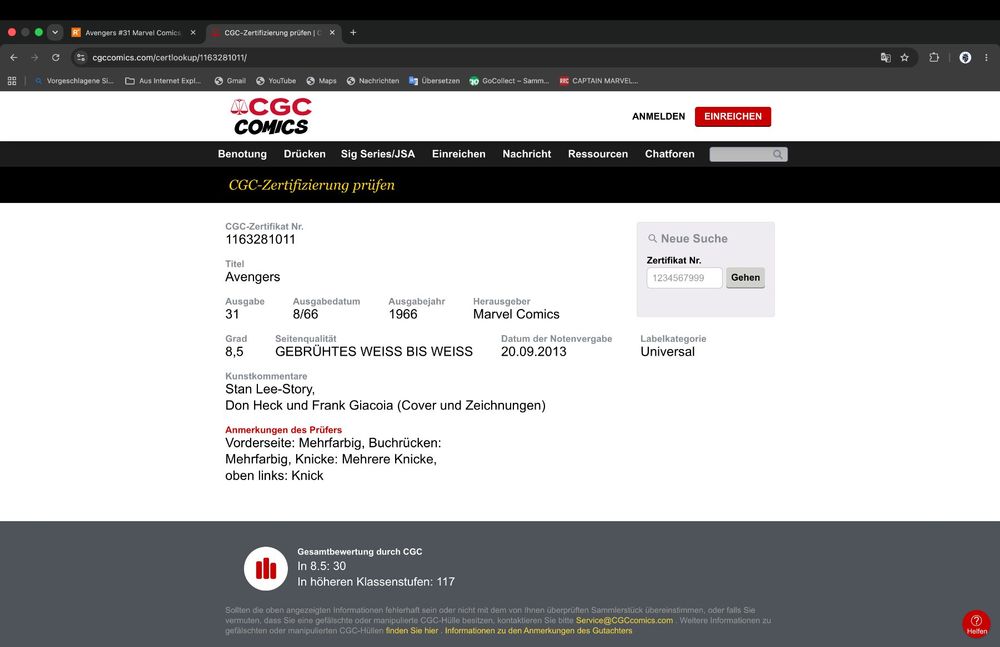1000x647 pixels.
Task: Open the red Helfen help bubble
Action: click(976, 624)
